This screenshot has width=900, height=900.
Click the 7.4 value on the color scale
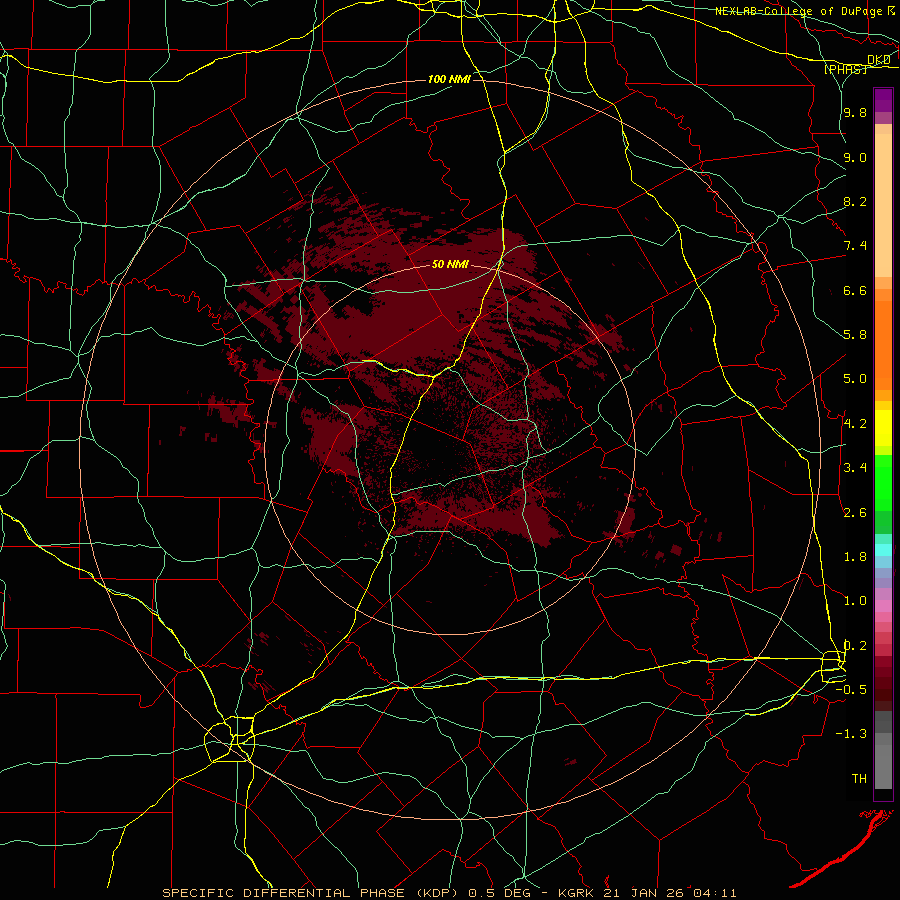[855, 246]
